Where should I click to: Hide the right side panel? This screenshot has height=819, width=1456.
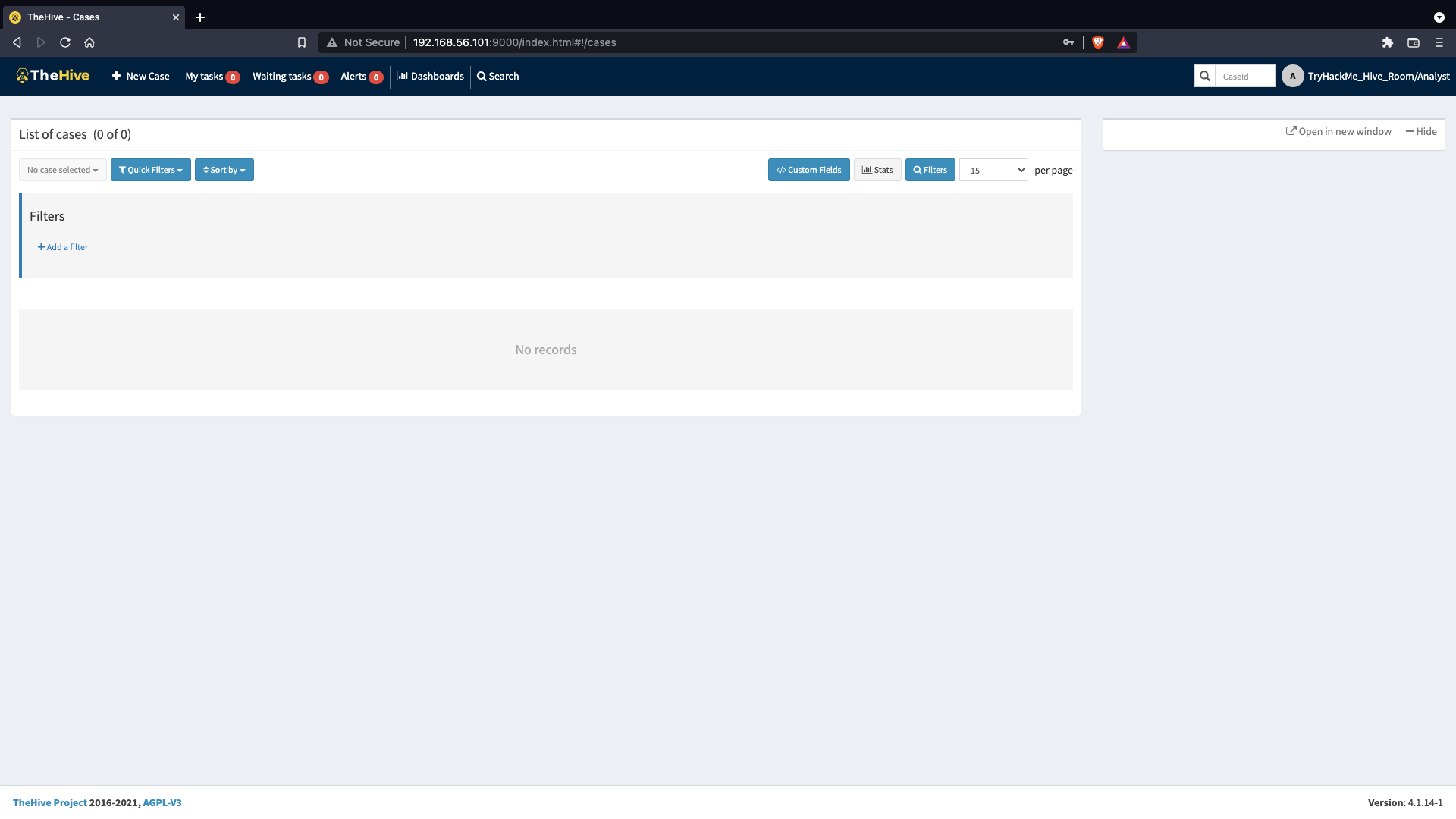[x=1421, y=131]
